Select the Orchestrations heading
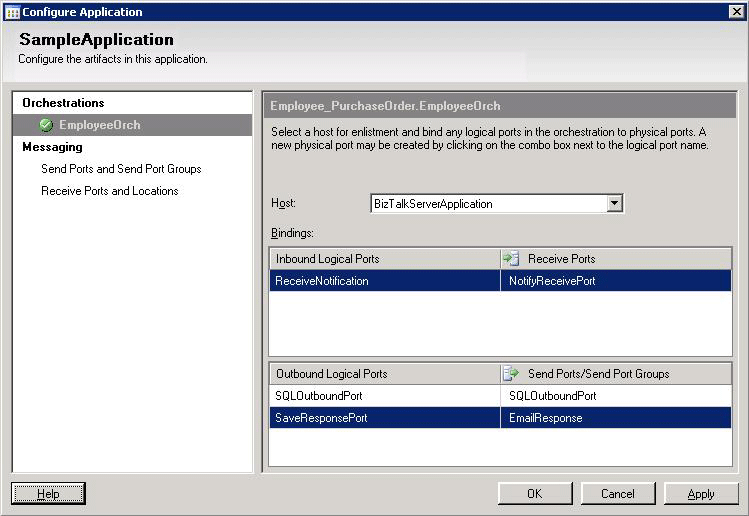Screen dimensions: 749x516 pyautogui.click(x=63, y=103)
